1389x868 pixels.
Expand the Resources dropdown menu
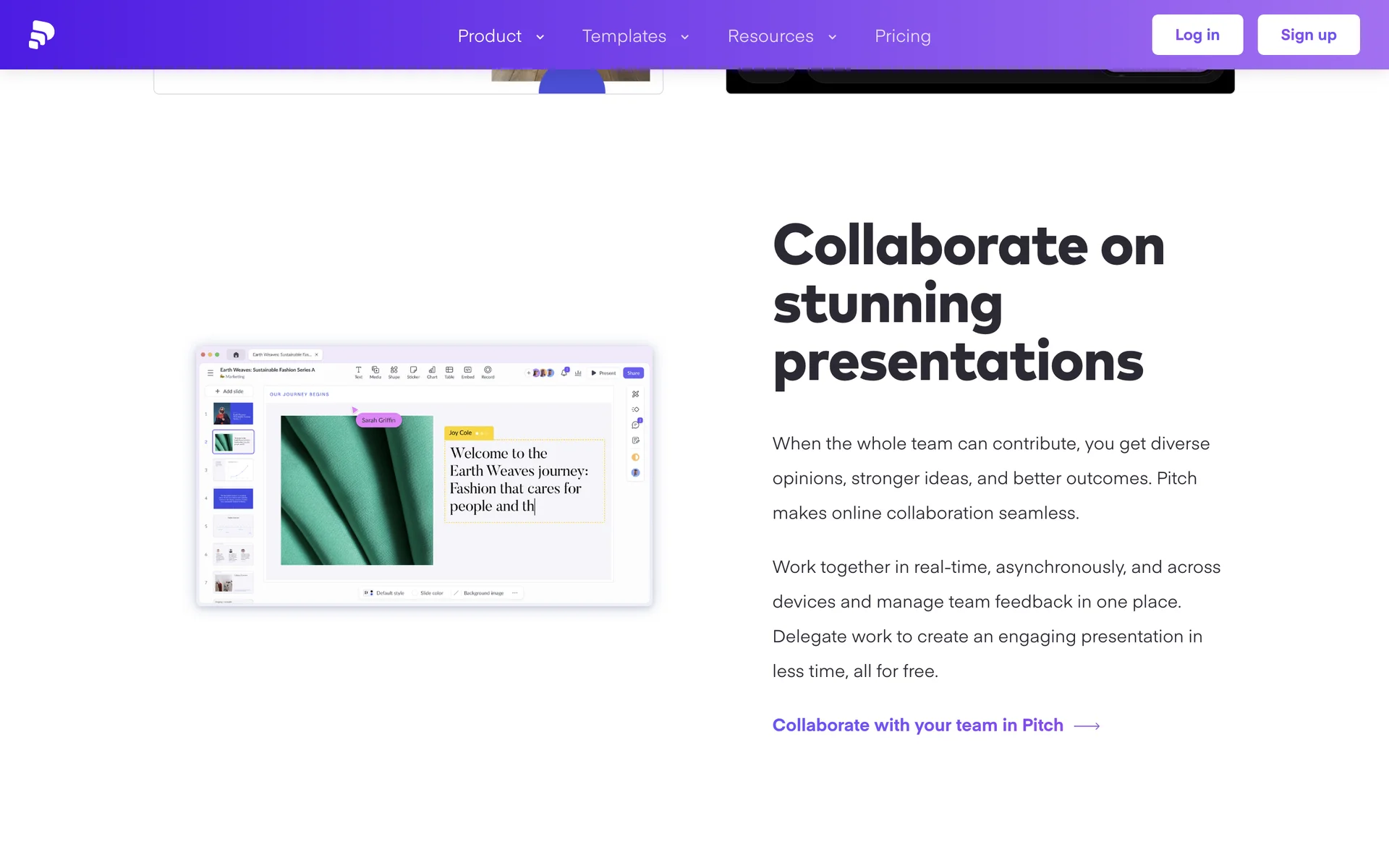pos(781,36)
